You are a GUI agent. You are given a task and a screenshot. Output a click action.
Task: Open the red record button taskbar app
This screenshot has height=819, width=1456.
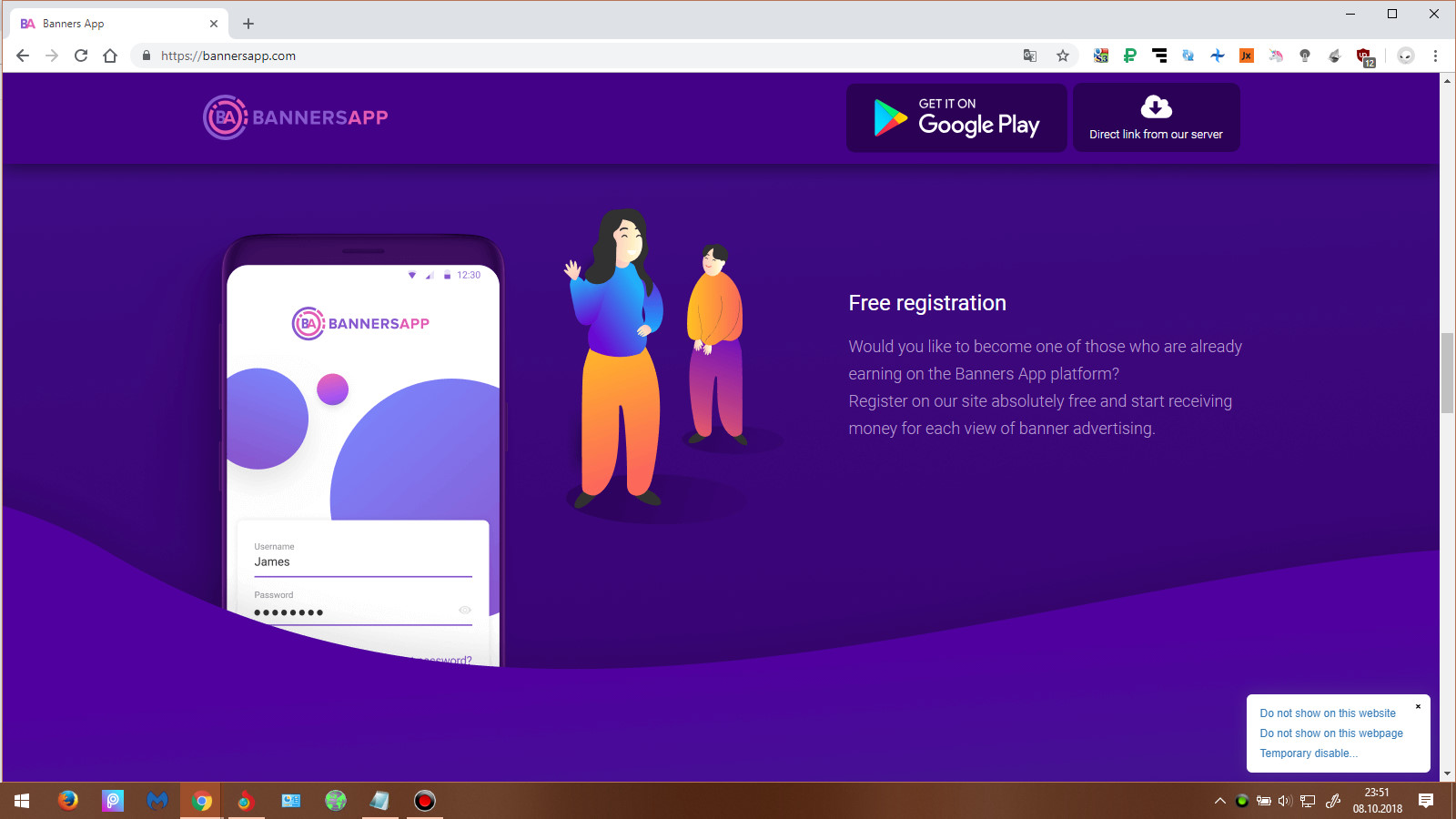424,801
